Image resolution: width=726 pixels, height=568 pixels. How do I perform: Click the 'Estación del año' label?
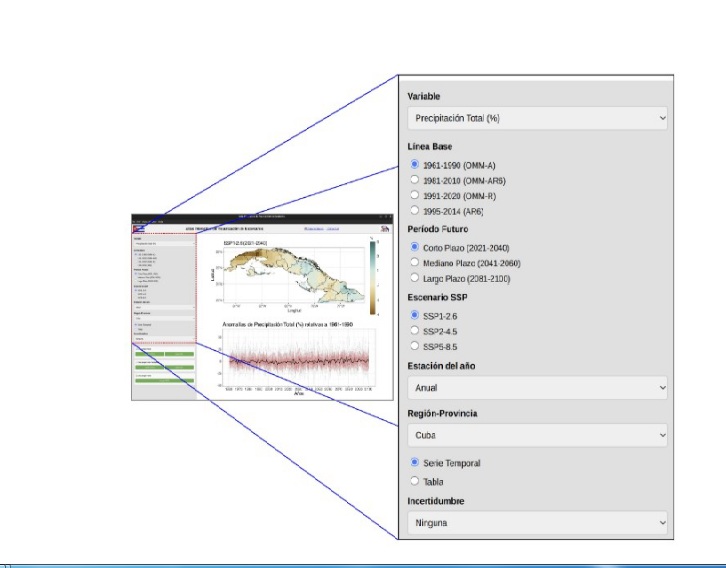point(441,366)
